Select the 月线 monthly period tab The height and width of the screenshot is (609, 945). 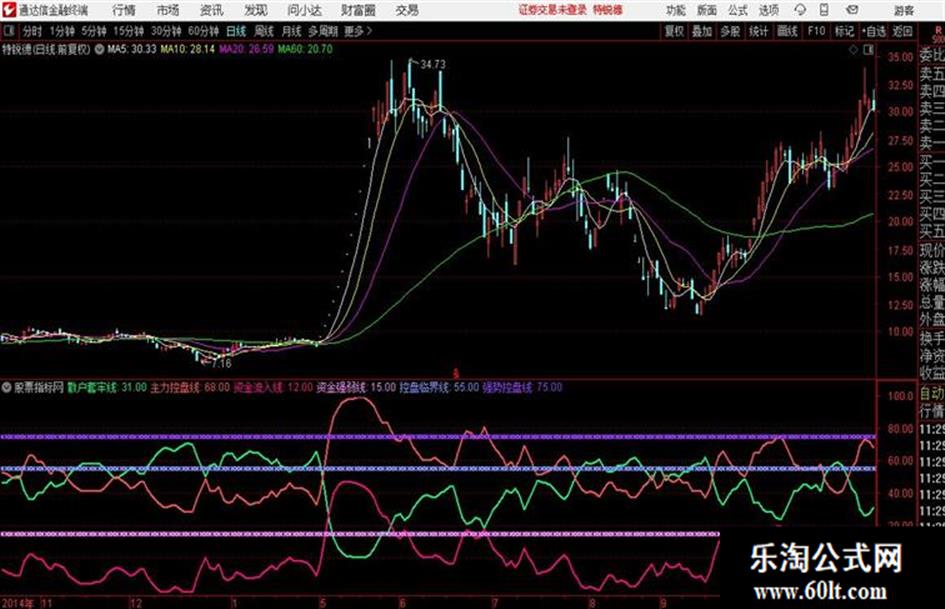pyautogui.click(x=292, y=31)
